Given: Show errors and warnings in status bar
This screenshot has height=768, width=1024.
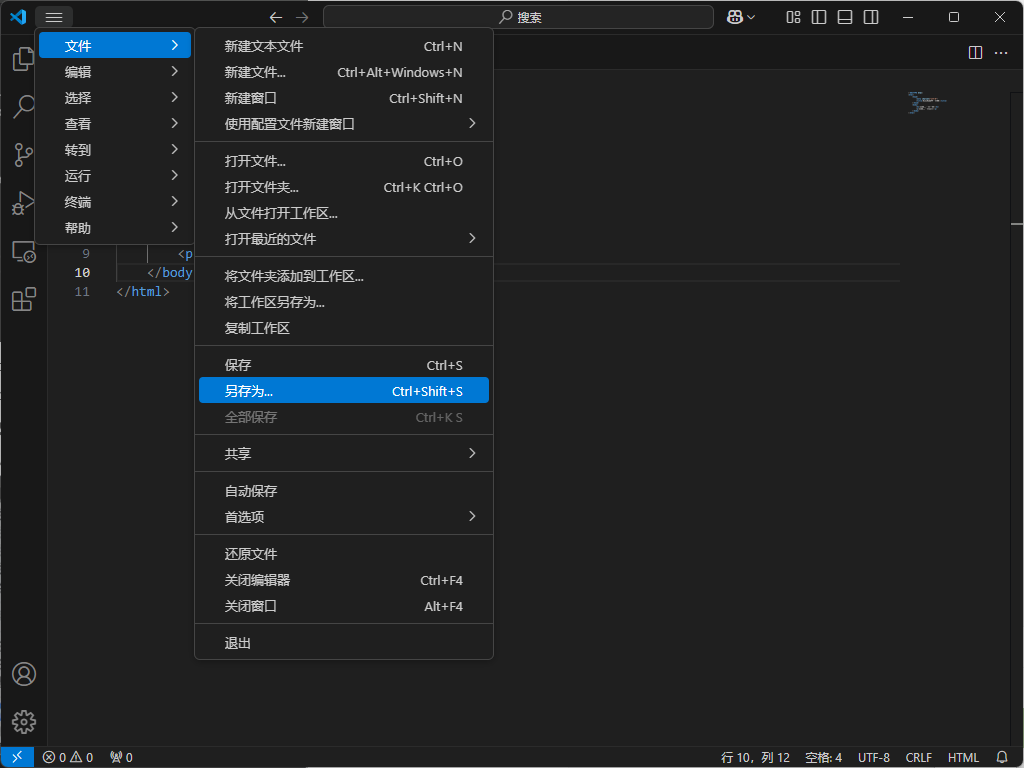Looking at the screenshot, I should (x=68, y=758).
